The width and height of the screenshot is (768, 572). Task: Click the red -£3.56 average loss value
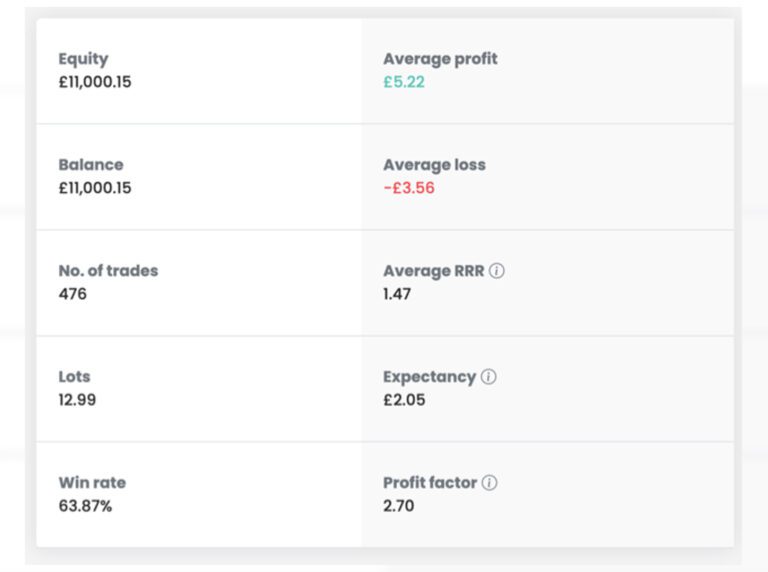(409, 188)
